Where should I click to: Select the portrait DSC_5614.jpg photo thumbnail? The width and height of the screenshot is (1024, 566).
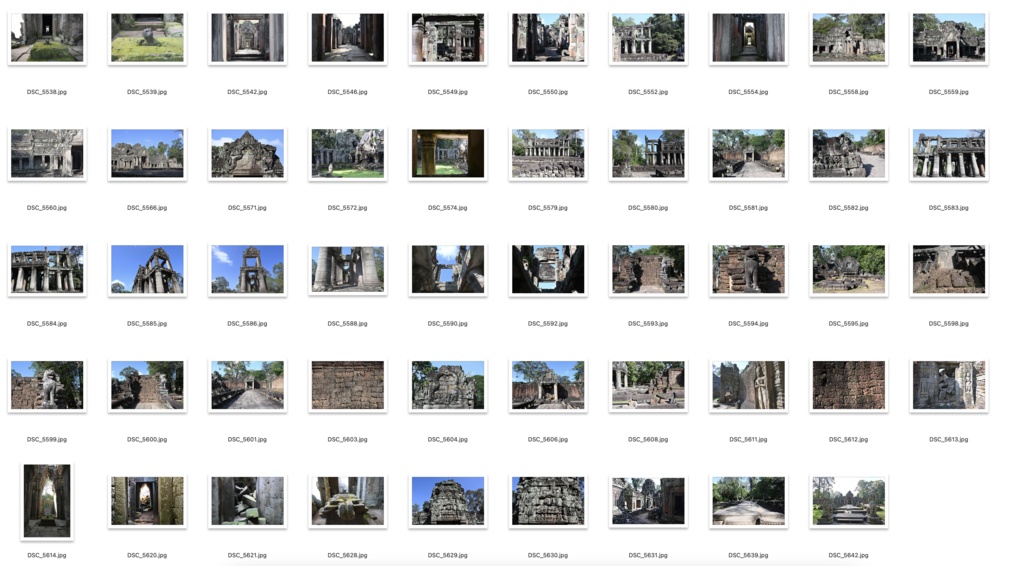47,501
